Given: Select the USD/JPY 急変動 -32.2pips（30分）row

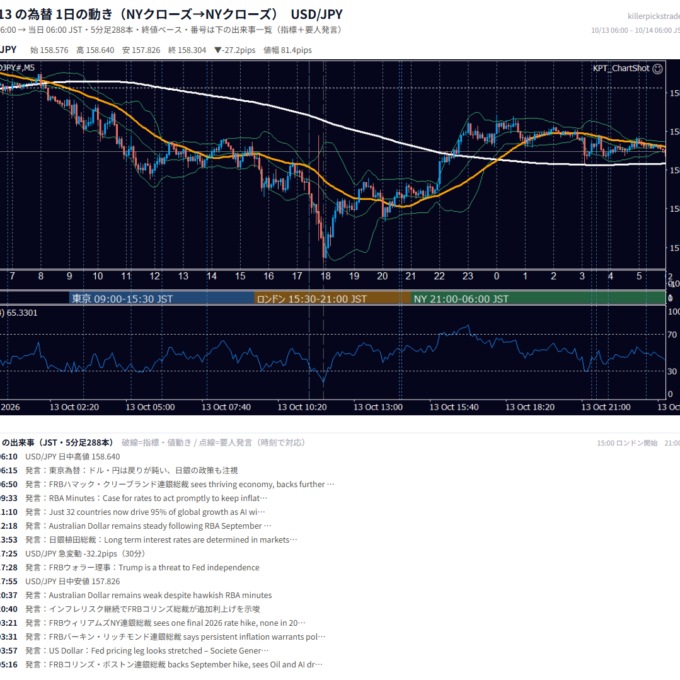Looking at the screenshot, I should pyautogui.click(x=73, y=553).
